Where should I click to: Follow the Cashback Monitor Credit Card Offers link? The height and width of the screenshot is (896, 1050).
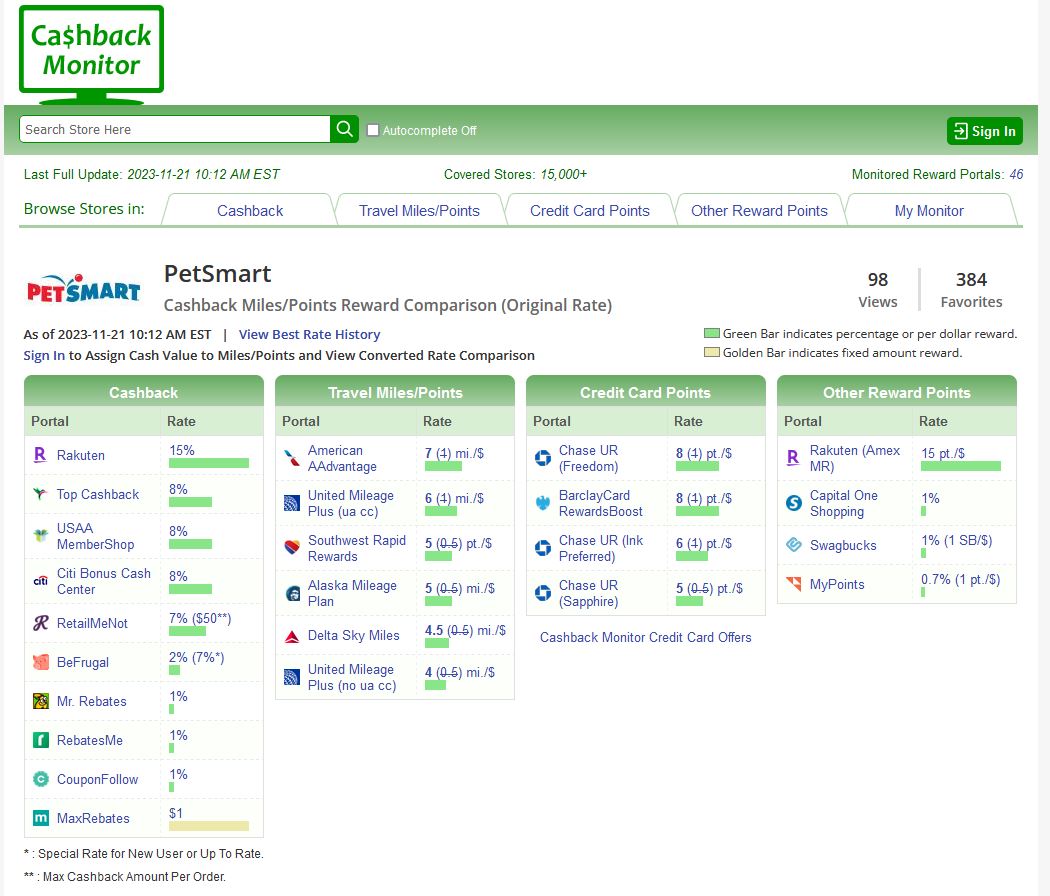pos(645,637)
